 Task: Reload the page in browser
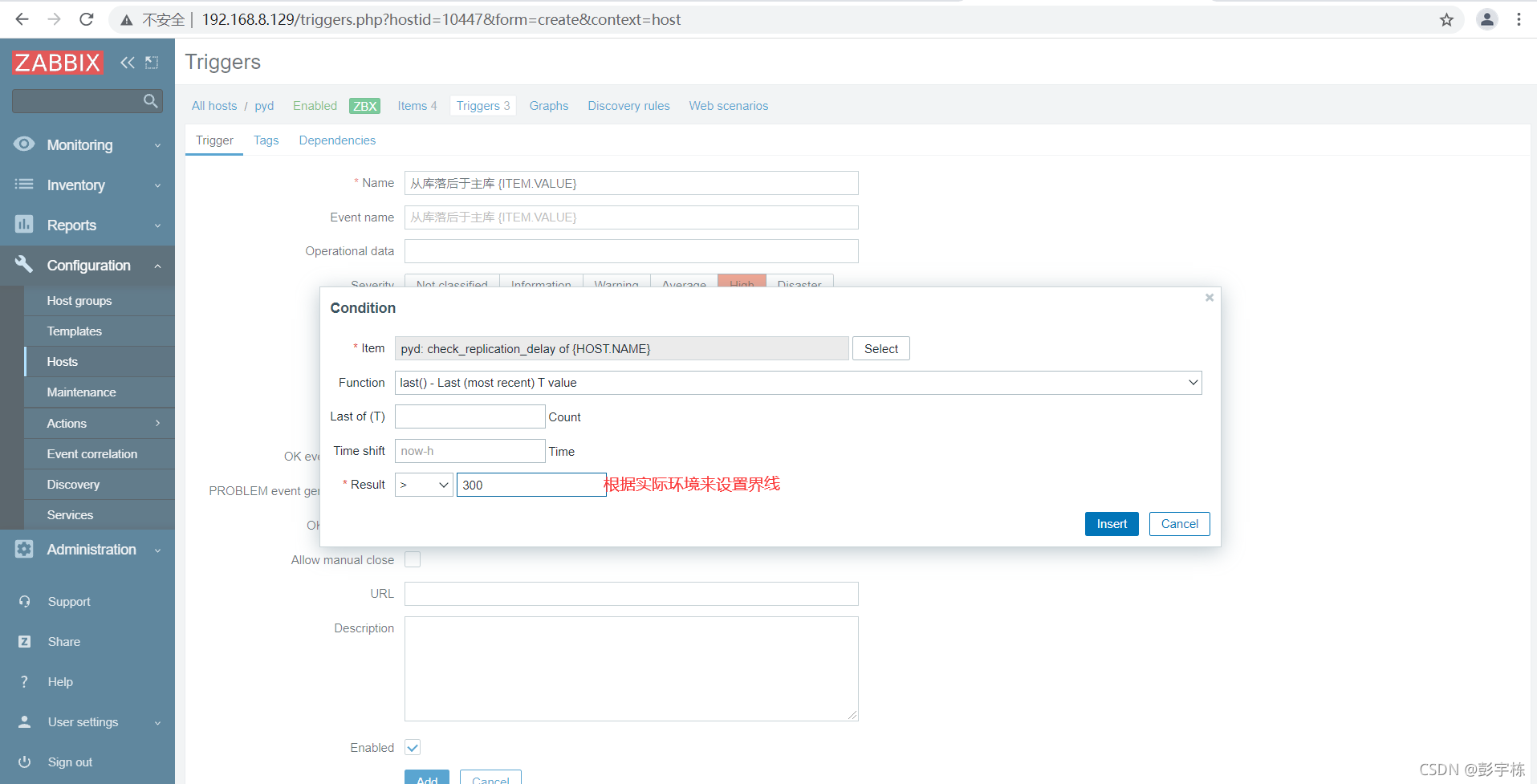[87, 19]
